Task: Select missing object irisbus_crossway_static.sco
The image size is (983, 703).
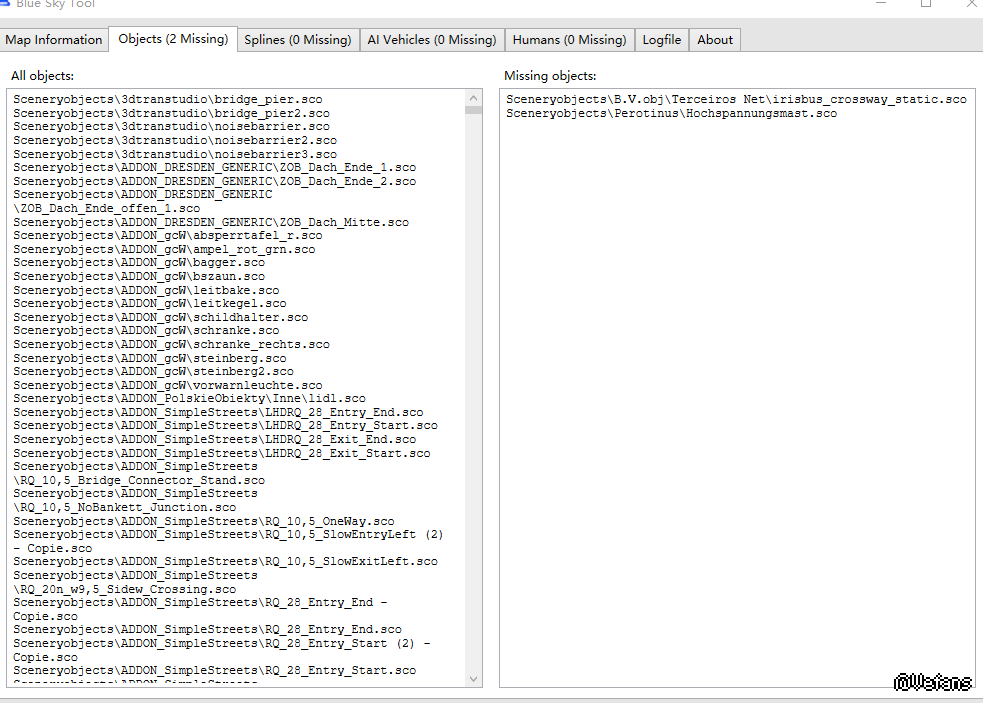Action: tap(736, 99)
